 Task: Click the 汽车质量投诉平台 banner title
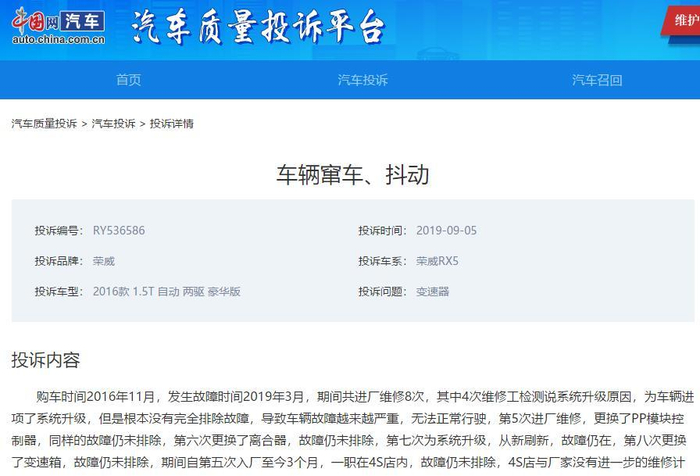click(258, 28)
